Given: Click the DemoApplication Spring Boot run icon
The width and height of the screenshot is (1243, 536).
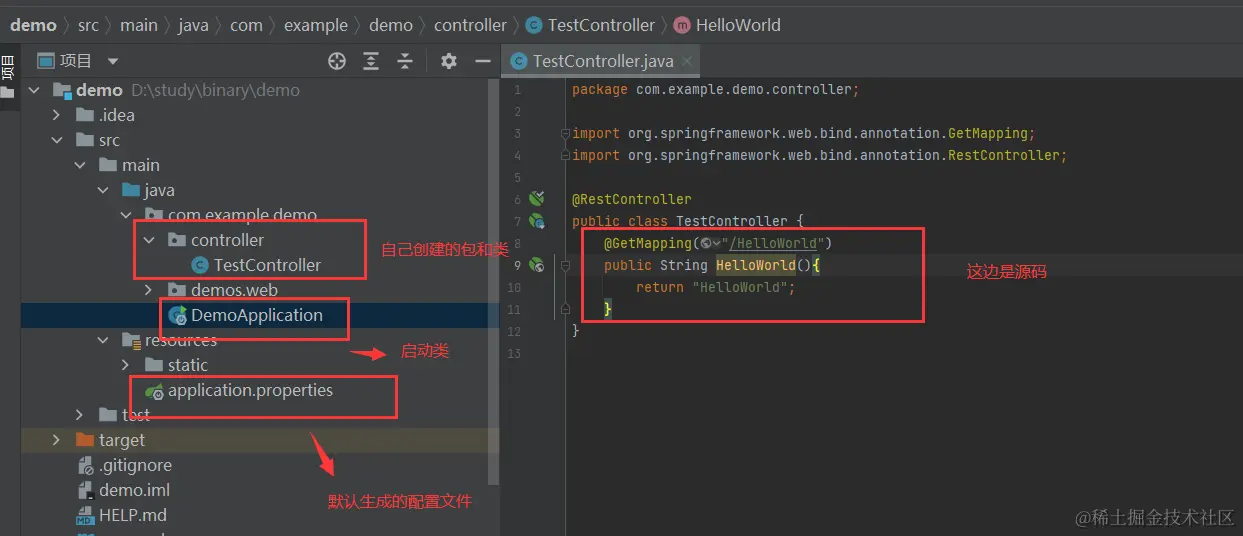Looking at the screenshot, I should (178, 316).
